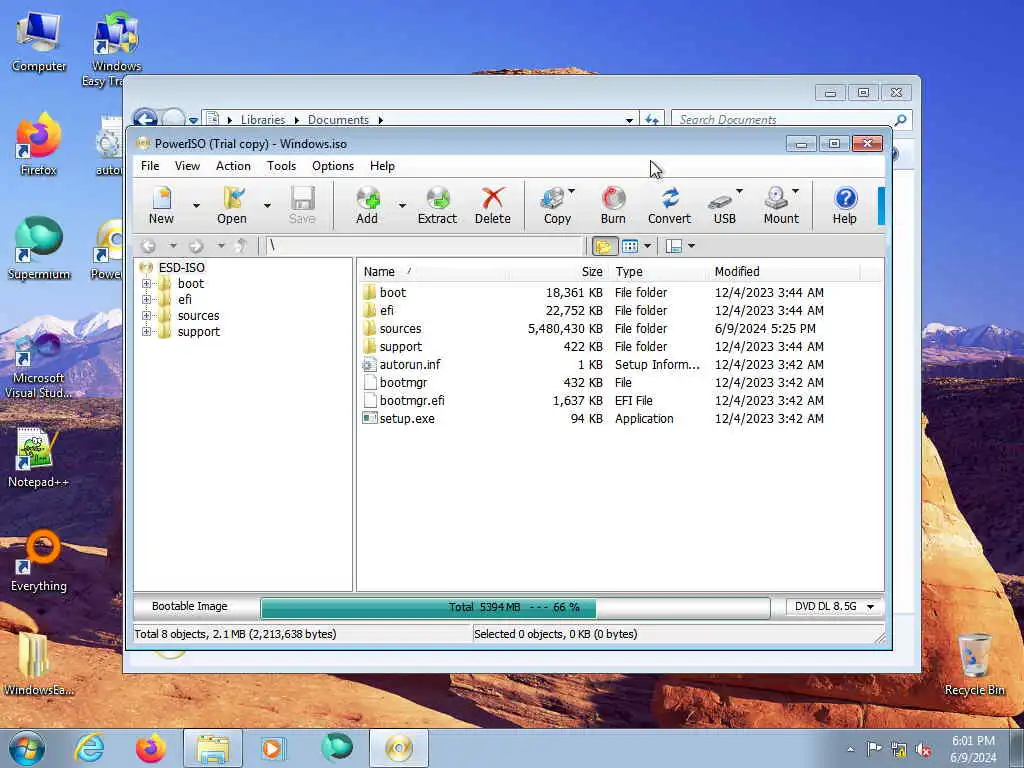
Task: Click the Bootable Image status label
Action: point(189,607)
